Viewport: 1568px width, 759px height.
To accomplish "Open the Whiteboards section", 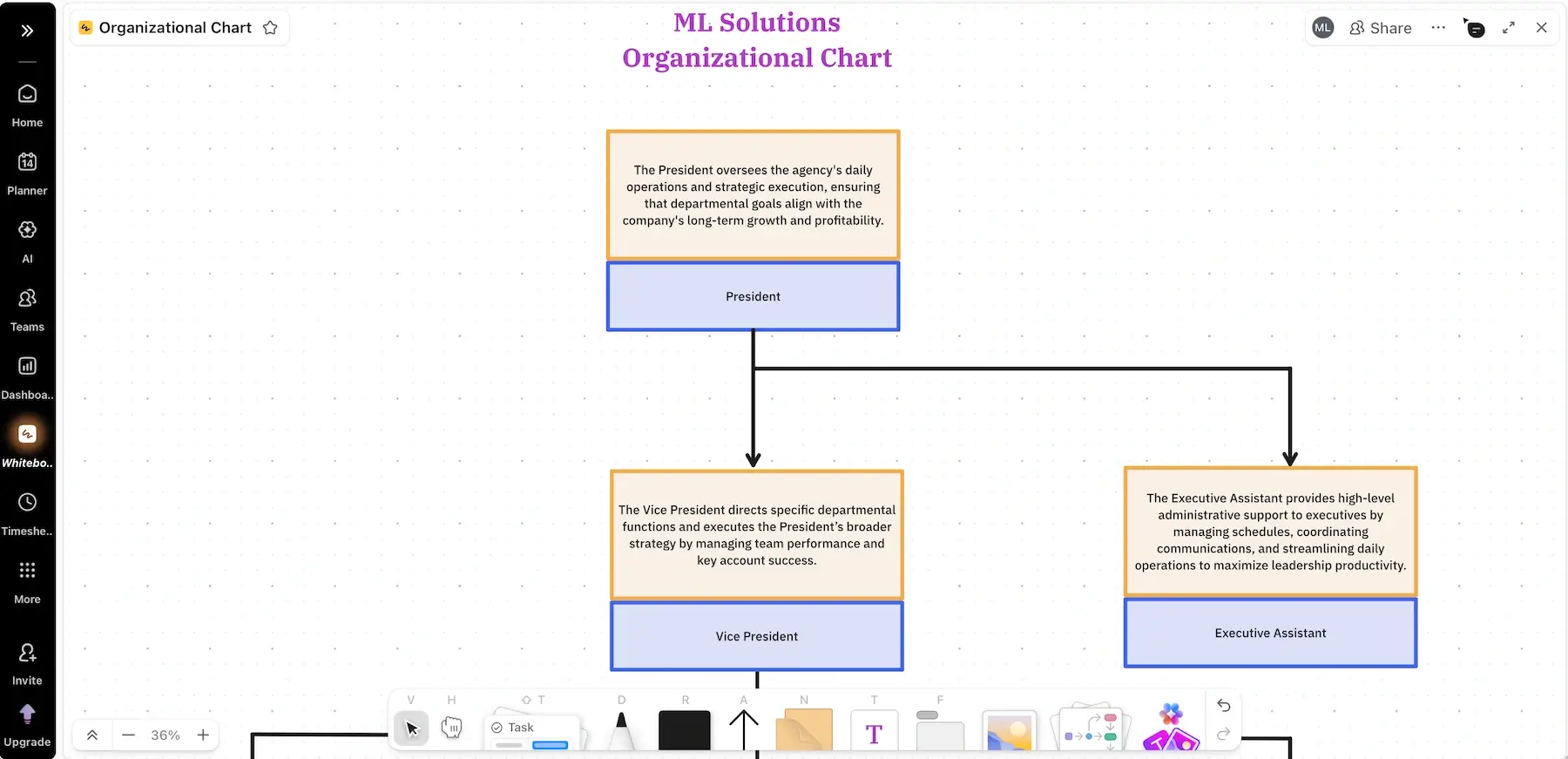I will (x=27, y=446).
